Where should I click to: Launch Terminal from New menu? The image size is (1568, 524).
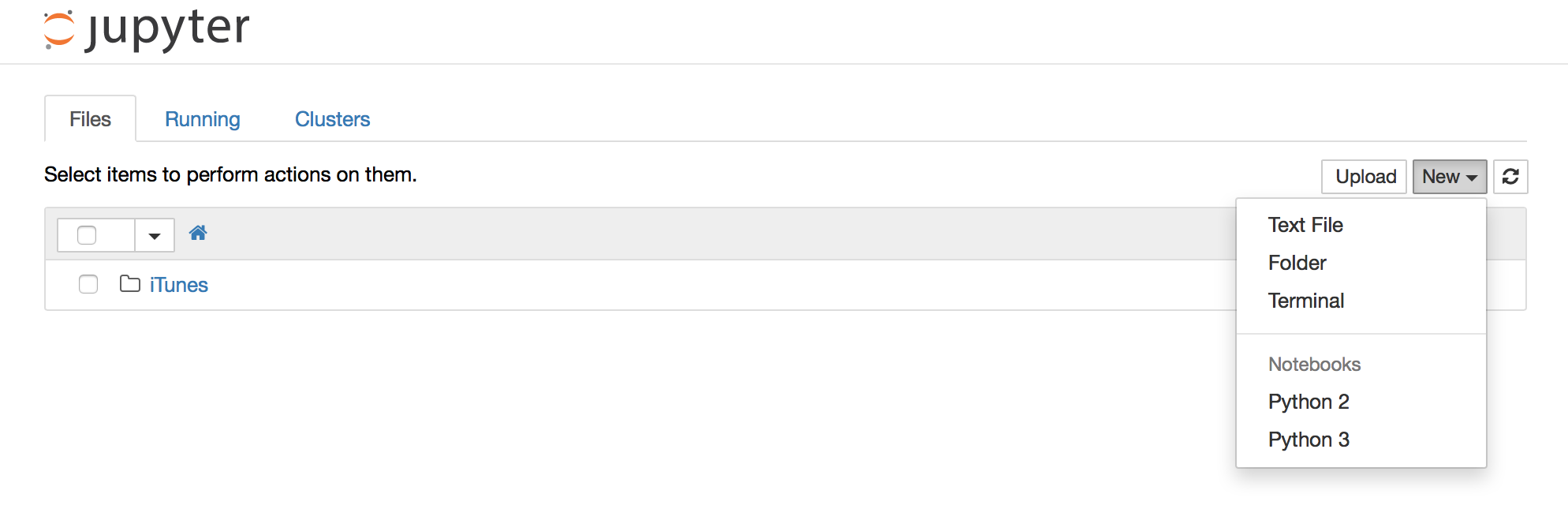pos(1306,301)
